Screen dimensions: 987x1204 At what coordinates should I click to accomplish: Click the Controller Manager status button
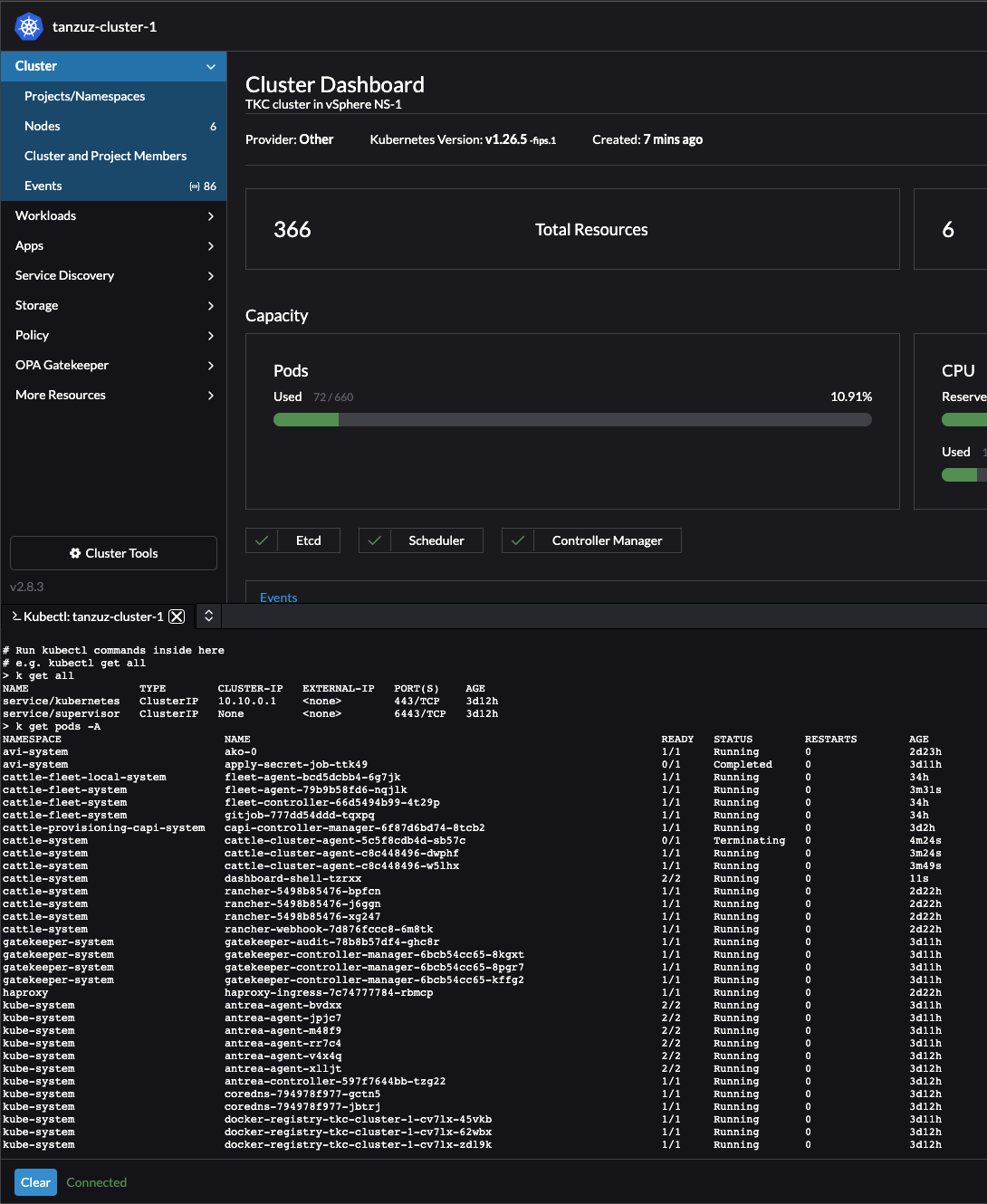click(591, 540)
